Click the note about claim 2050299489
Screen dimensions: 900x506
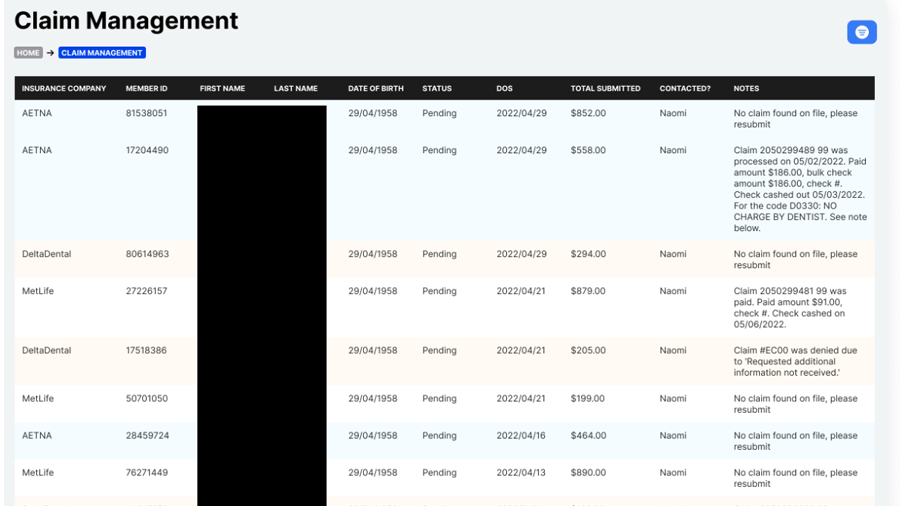tap(799, 189)
